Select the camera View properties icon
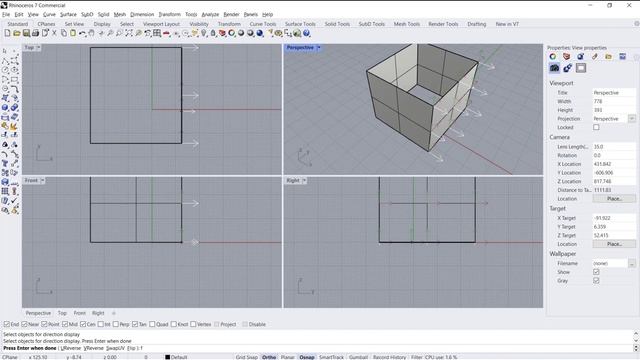 (x=554, y=68)
